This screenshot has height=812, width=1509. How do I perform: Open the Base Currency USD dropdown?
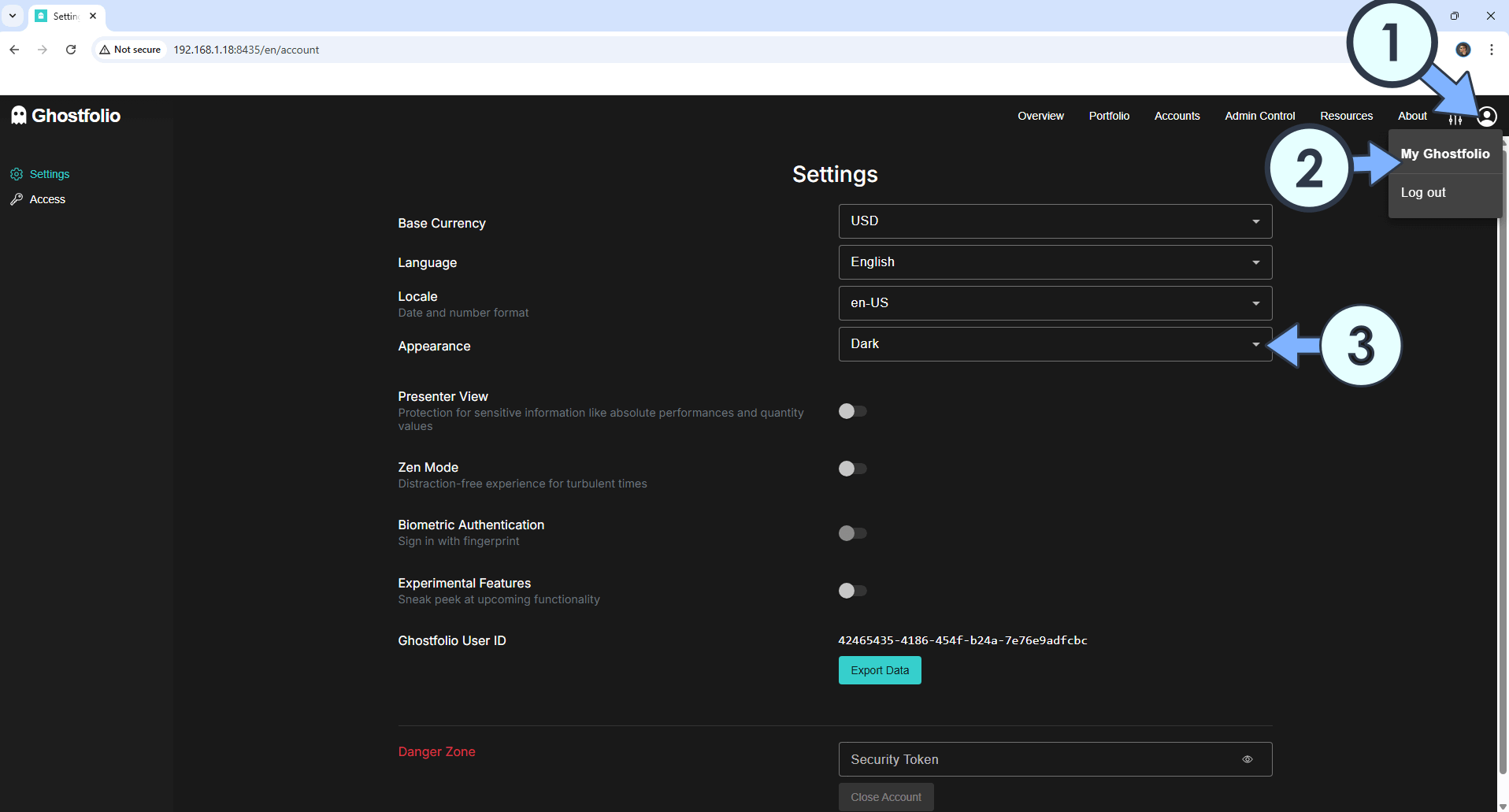tap(1055, 221)
